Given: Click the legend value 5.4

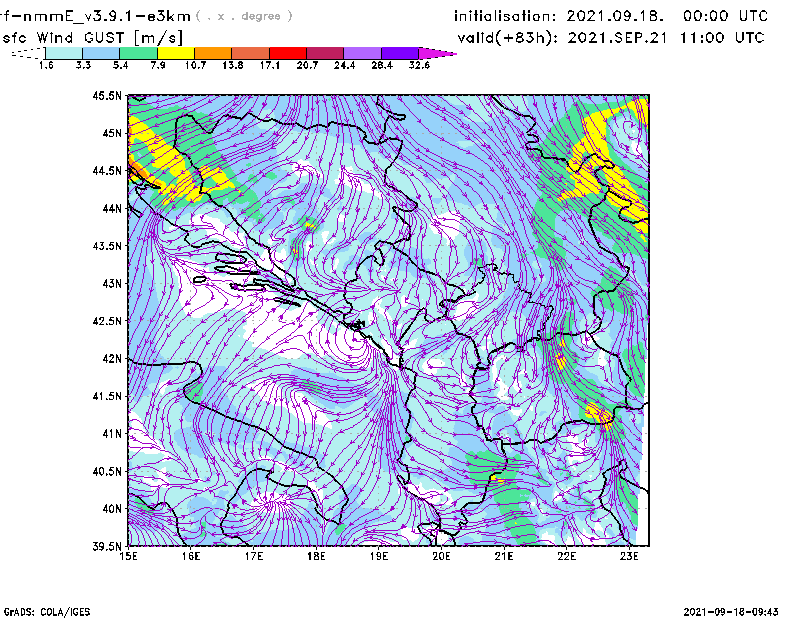Looking at the screenshot, I should [x=120, y=65].
